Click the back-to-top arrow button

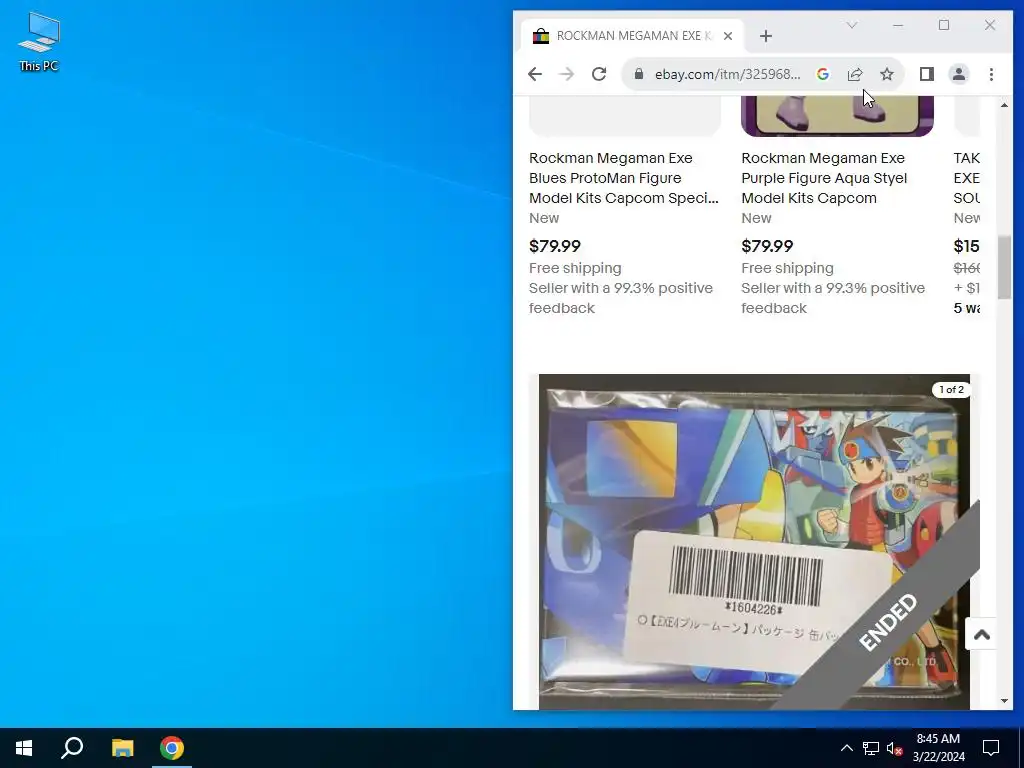pos(981,634)
